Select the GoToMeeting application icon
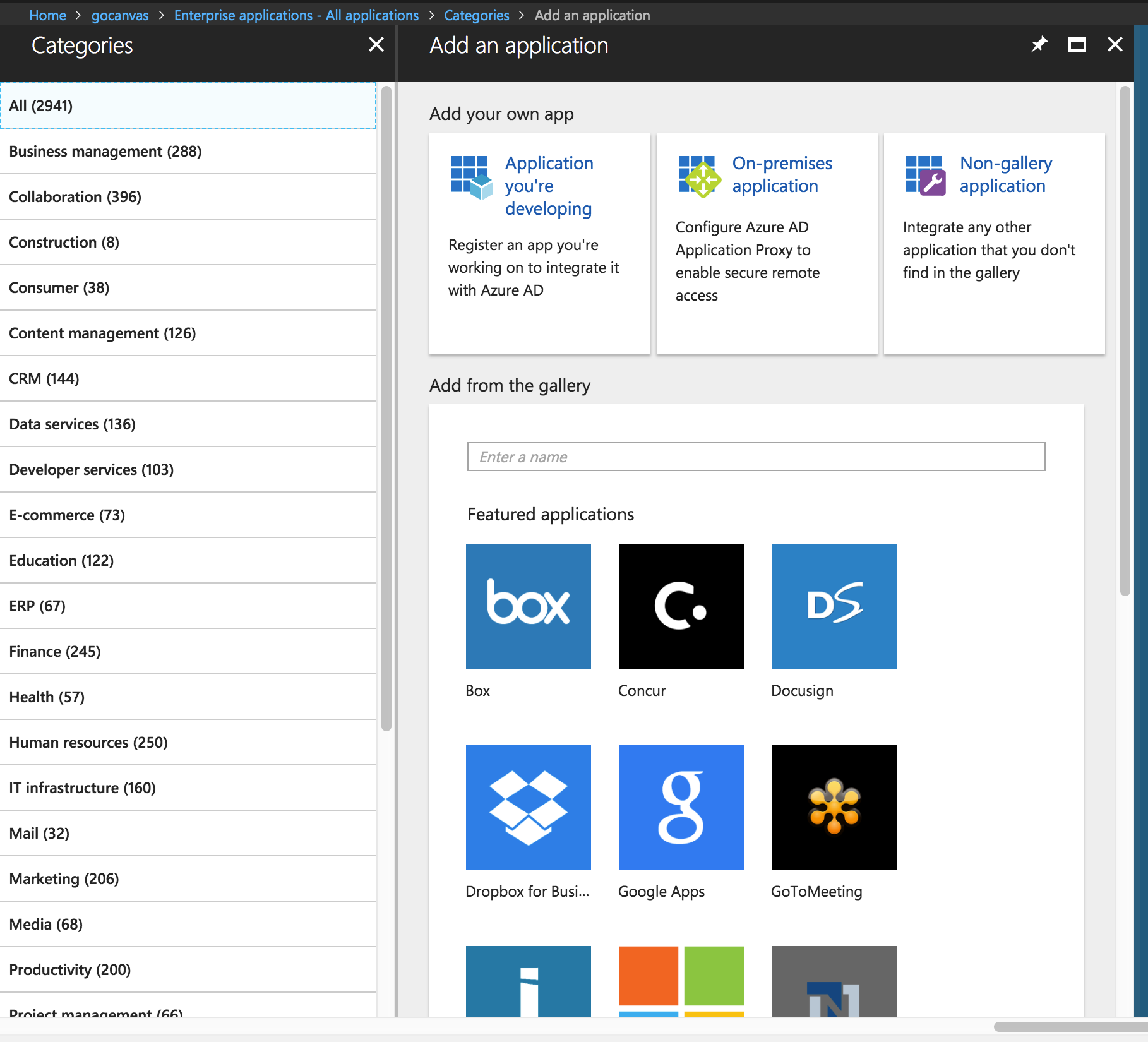The image size is (1148, 1042). click(x=834, y=808)
